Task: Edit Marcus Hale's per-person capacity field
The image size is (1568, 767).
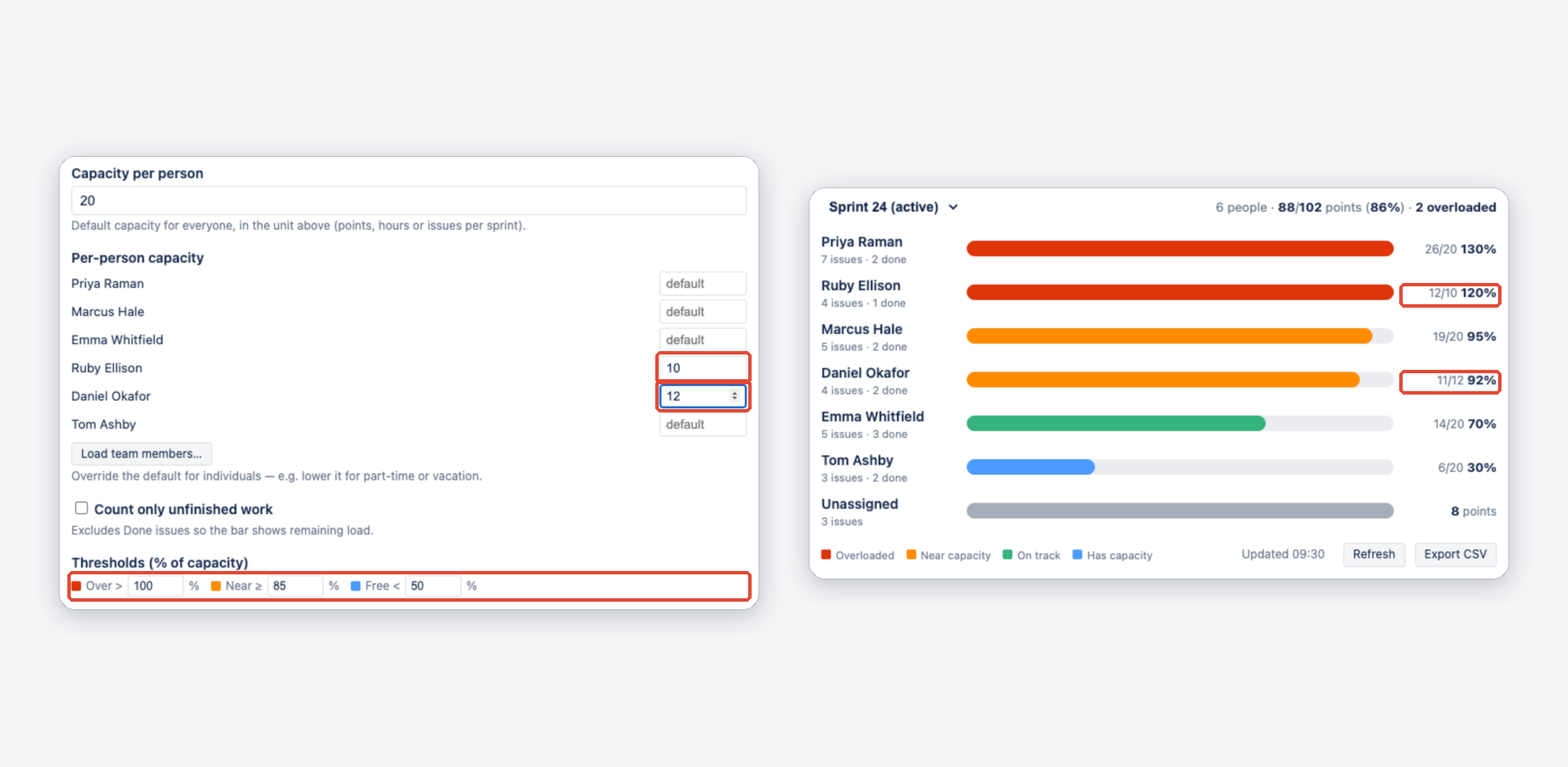Action: click(702, 311)
